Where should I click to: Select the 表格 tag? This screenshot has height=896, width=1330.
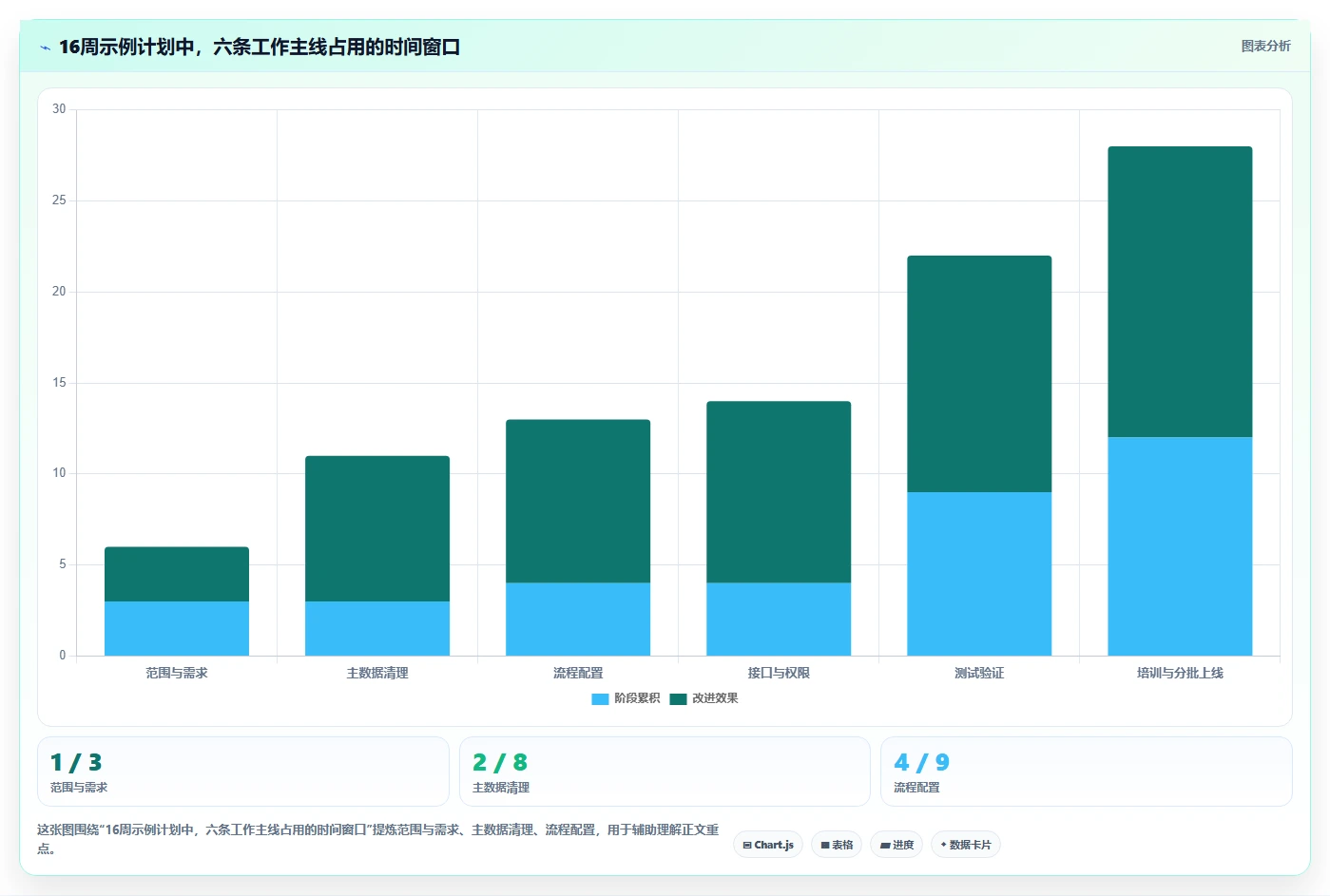coord(837,845)
